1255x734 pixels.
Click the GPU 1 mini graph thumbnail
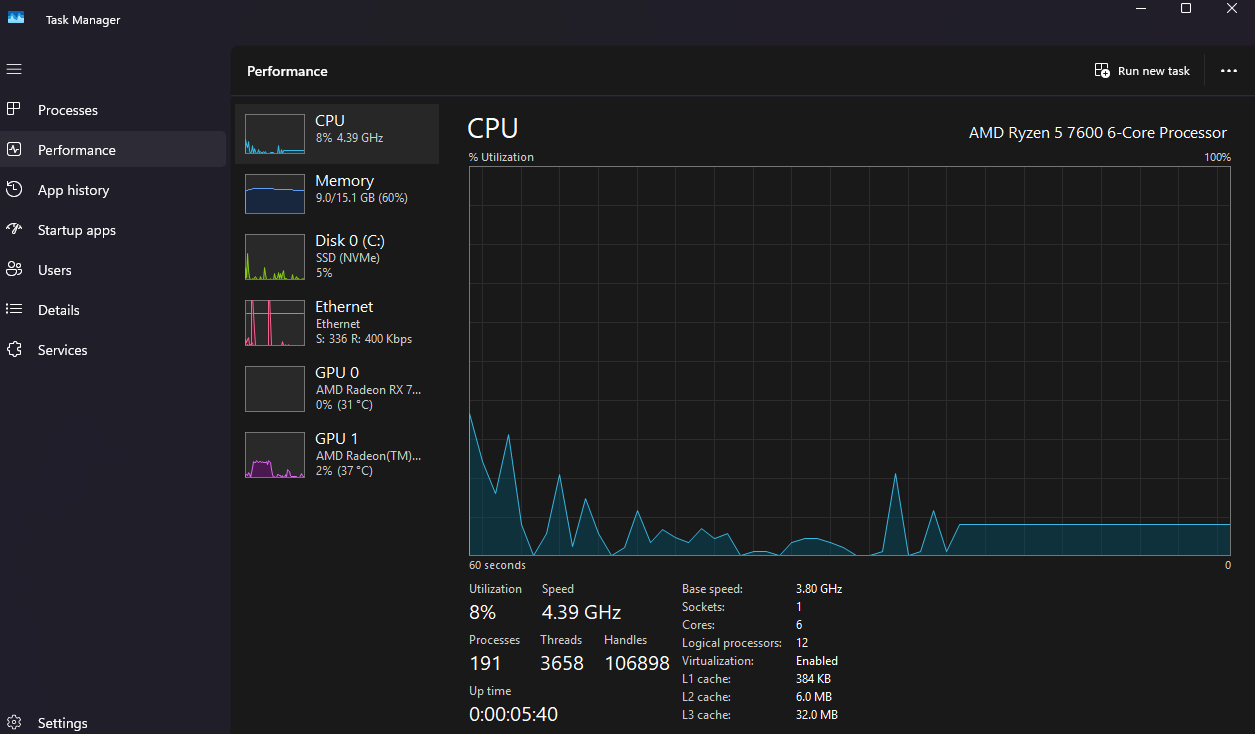point(275,455)
